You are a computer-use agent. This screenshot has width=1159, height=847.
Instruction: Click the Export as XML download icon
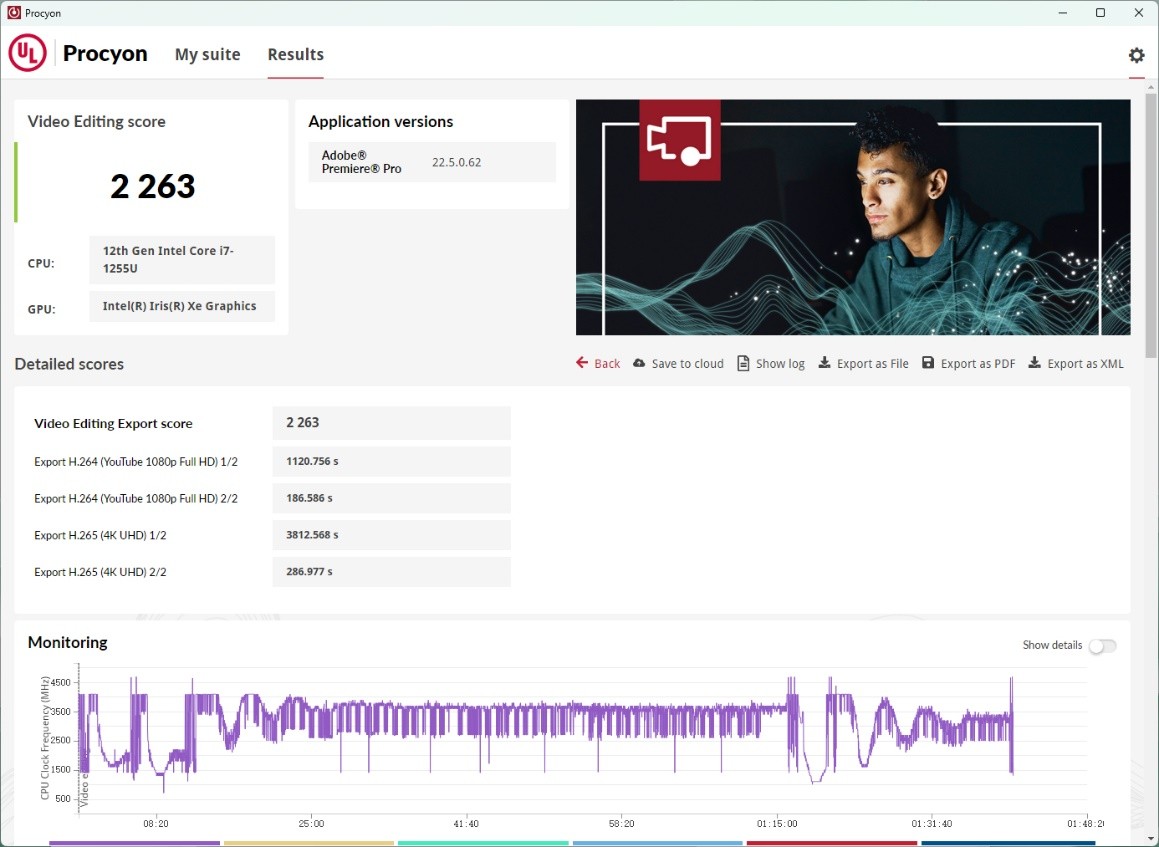[x=1034, y=362]
